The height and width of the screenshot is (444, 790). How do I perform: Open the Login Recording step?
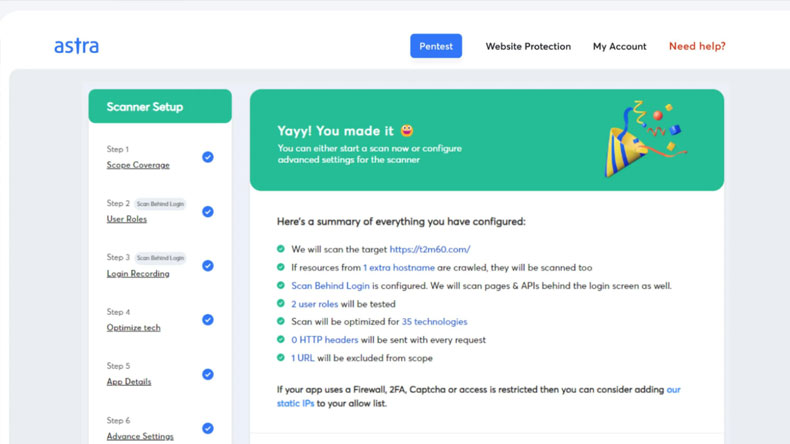[138, 273]
